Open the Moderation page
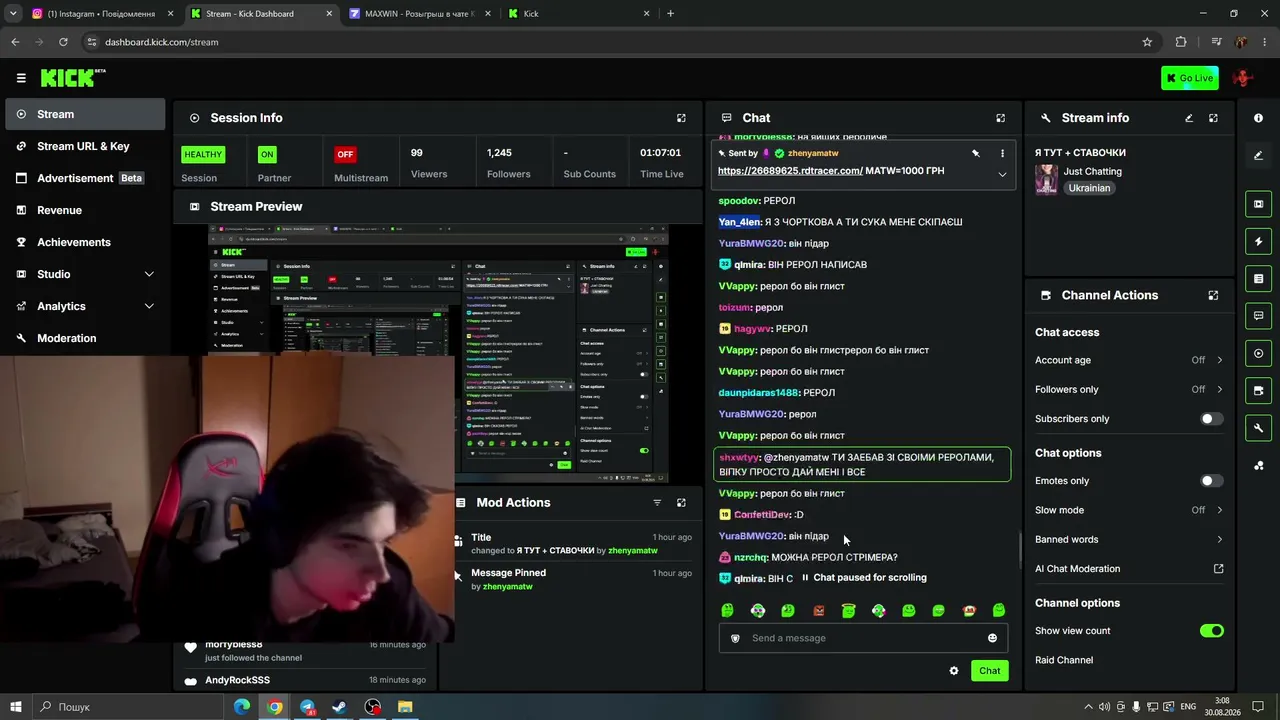The width and height of the screenshot is (1280, 720). click(85, 338)
